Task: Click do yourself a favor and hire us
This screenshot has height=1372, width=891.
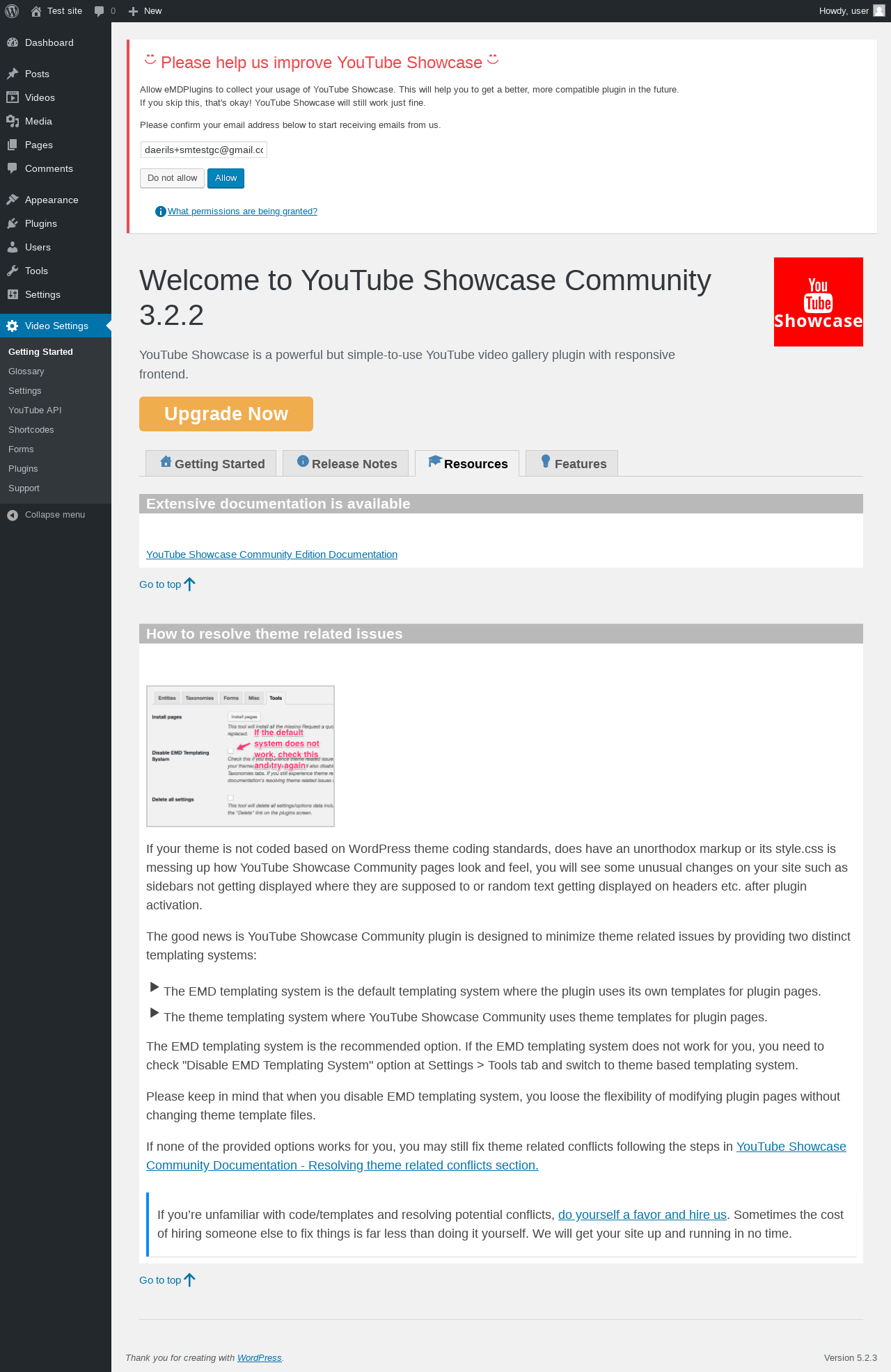Action: pyautogui.click(x=642, y=1215)
